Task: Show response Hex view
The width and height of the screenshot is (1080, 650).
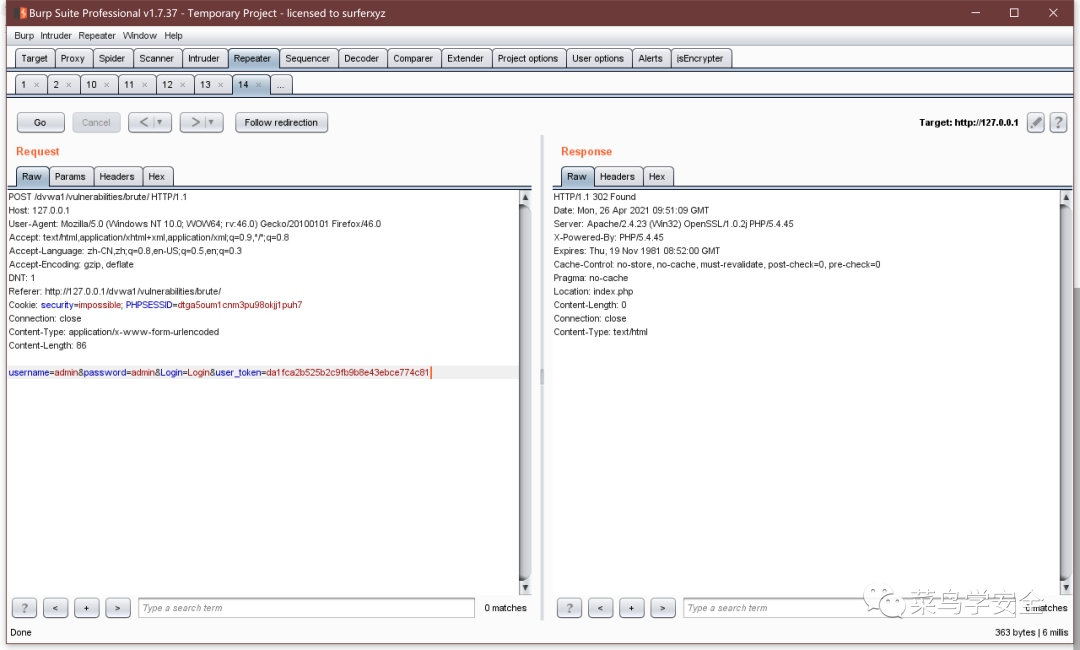Action: pos(657,177)
